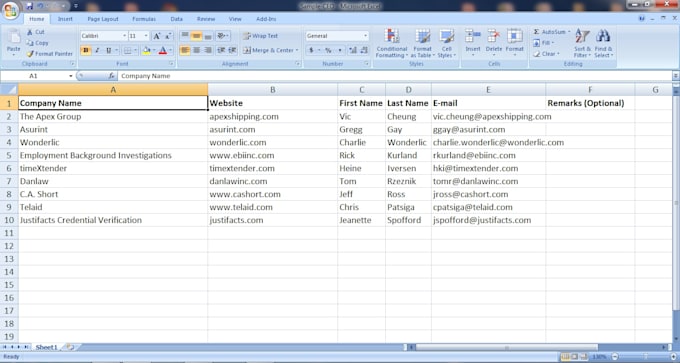Set middle vertical alignment
The image size is (680, 363).
tap(196, 36)
